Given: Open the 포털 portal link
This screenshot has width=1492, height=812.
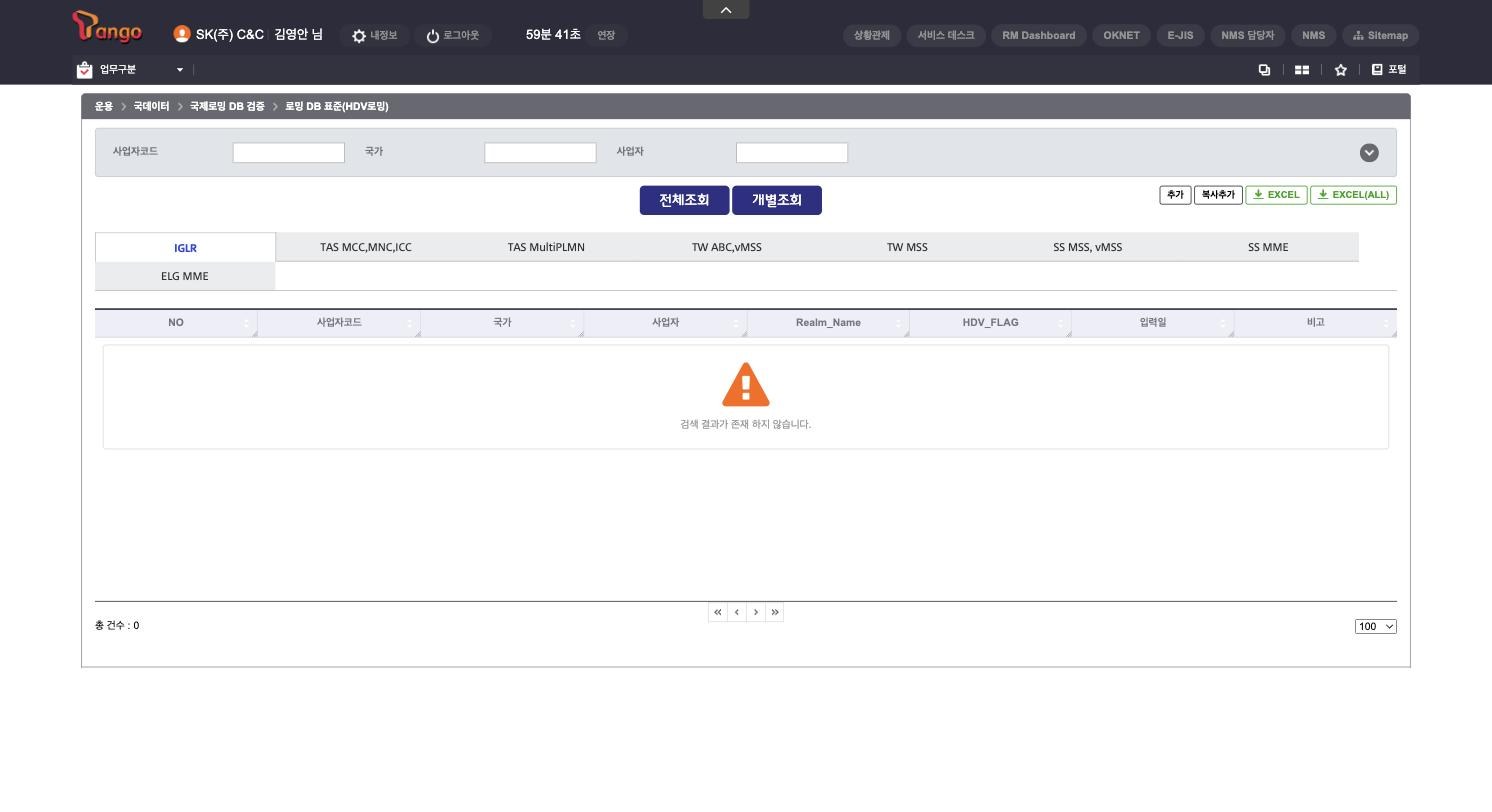Looking at the screenshot, I should pos(1389,69).
